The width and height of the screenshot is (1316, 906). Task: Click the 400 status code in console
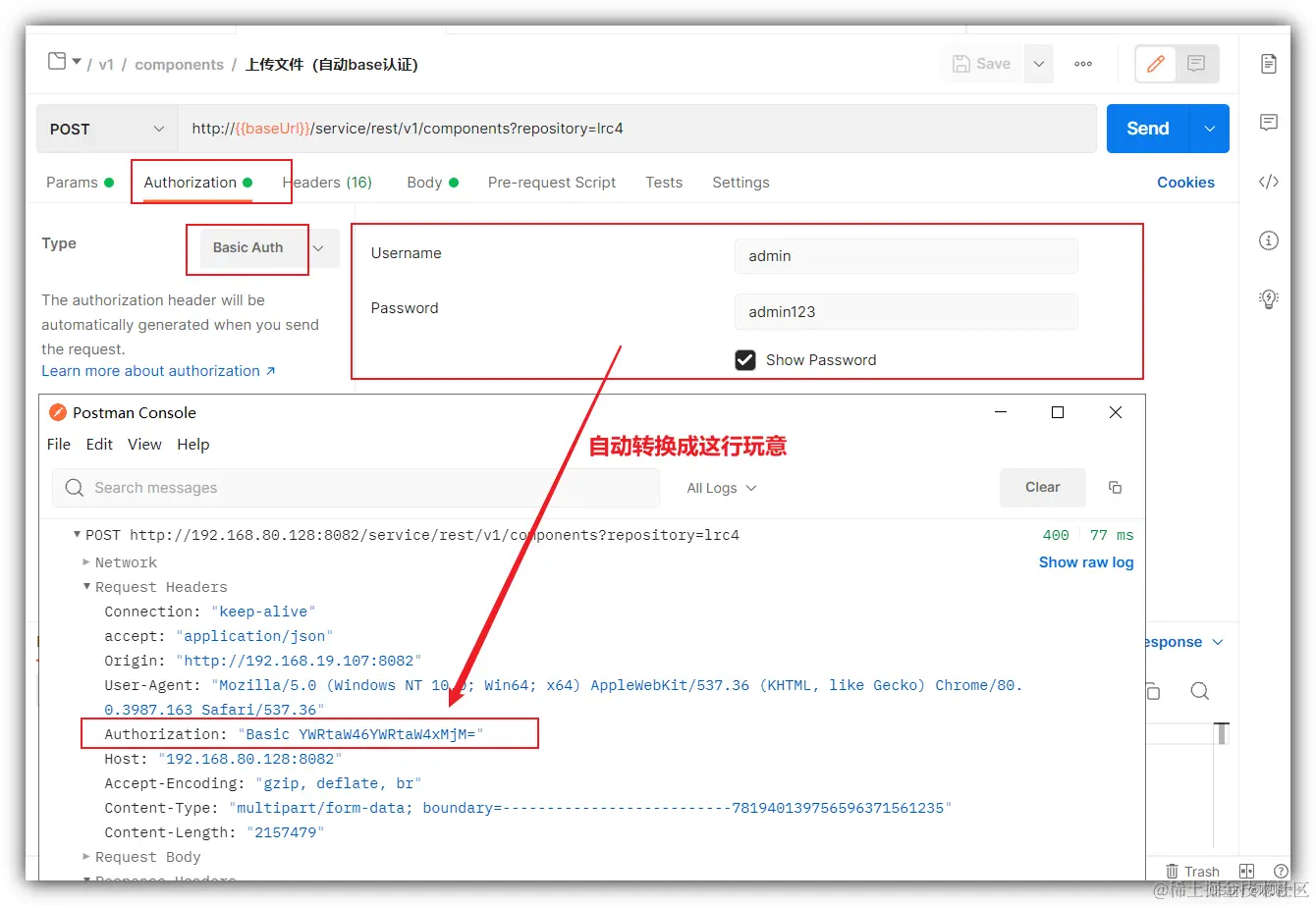1056,535
